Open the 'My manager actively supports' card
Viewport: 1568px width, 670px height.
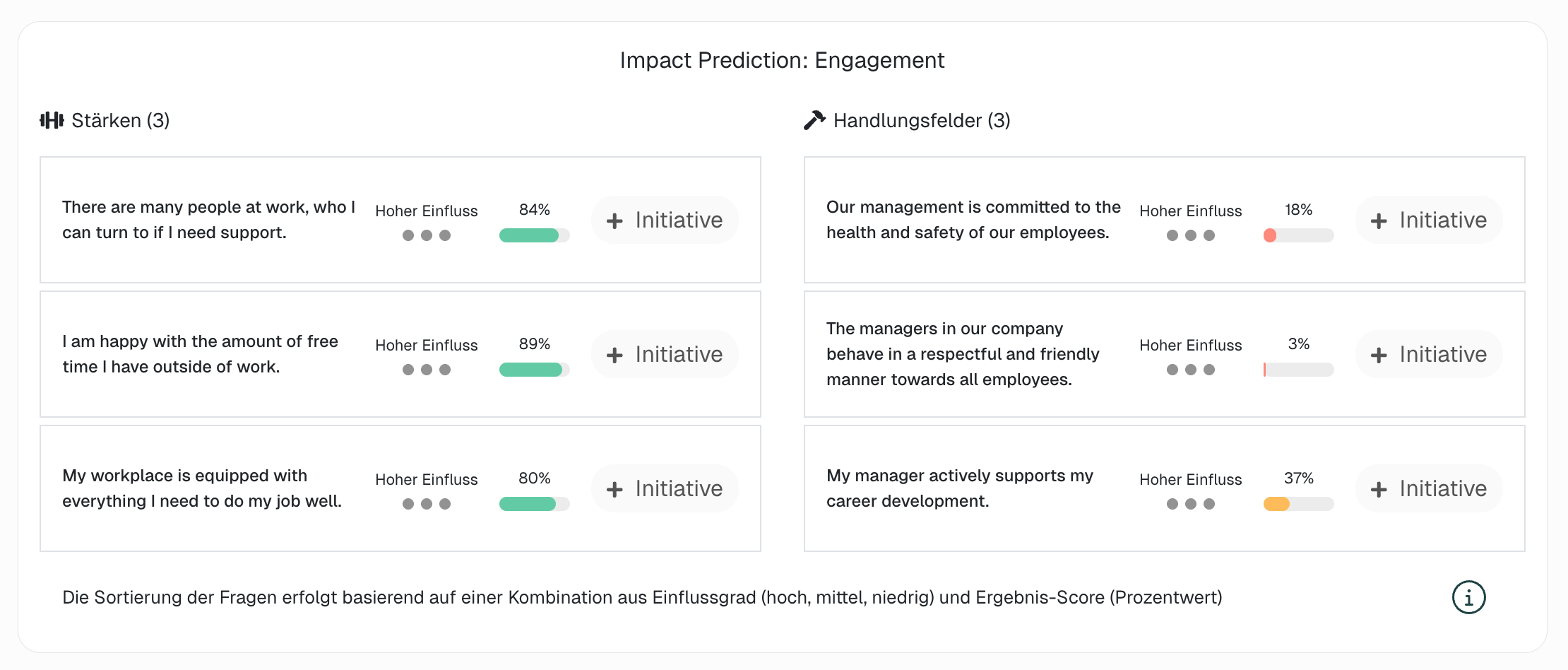coord(959,488)
